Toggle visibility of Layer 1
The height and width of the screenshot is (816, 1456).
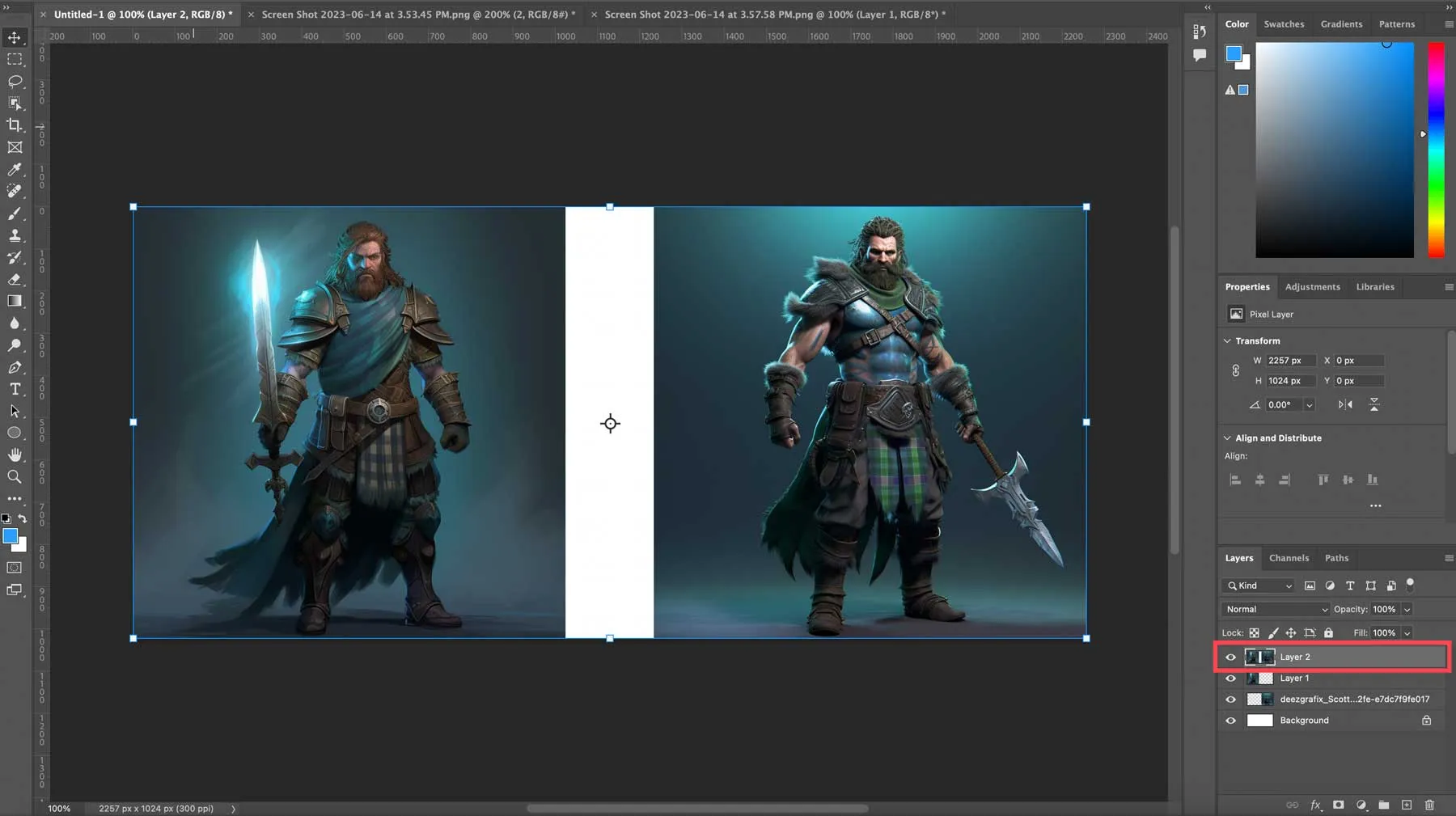pyautogui.click(x=1230, y=679)
